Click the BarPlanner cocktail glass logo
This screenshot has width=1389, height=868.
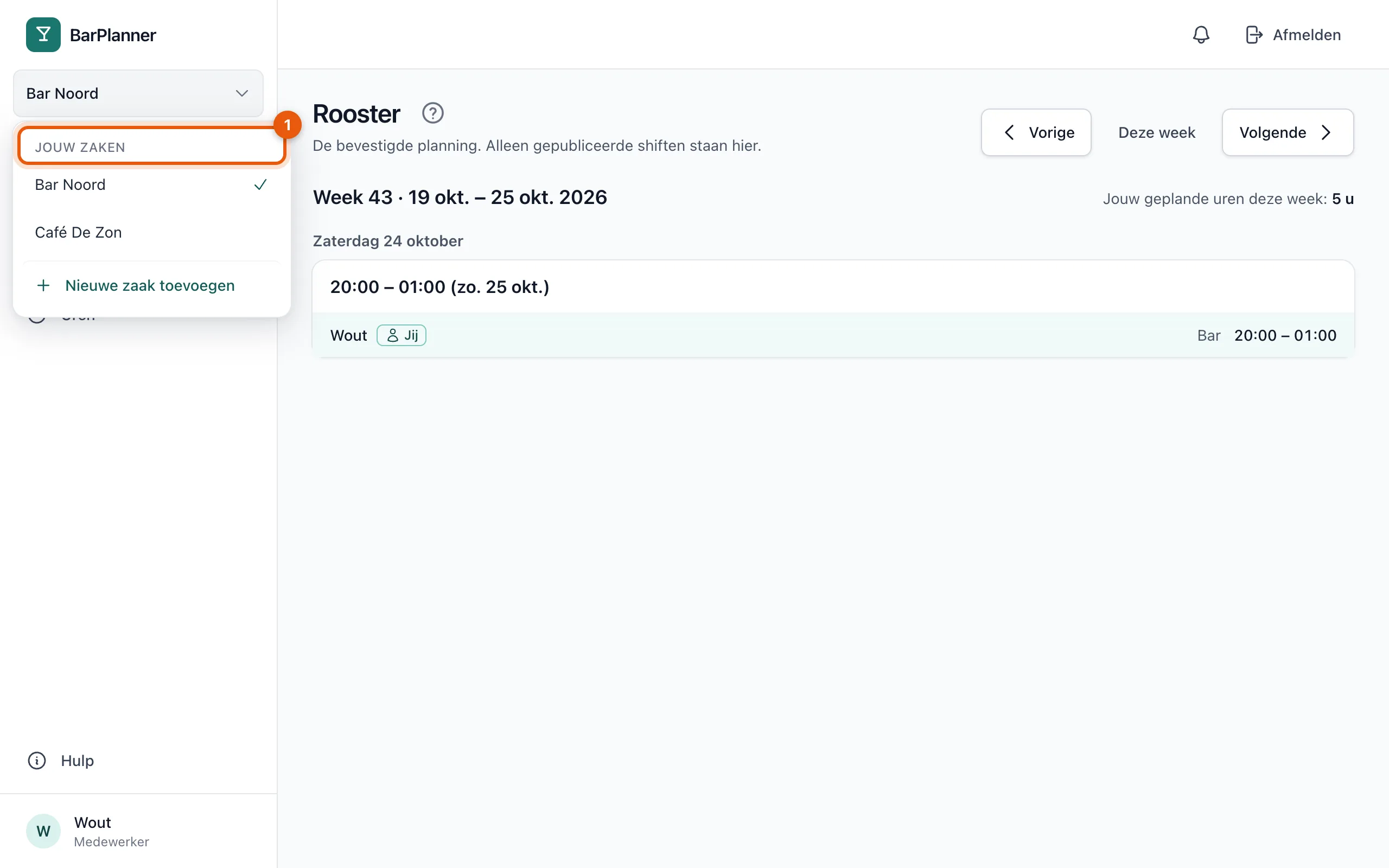43,34
